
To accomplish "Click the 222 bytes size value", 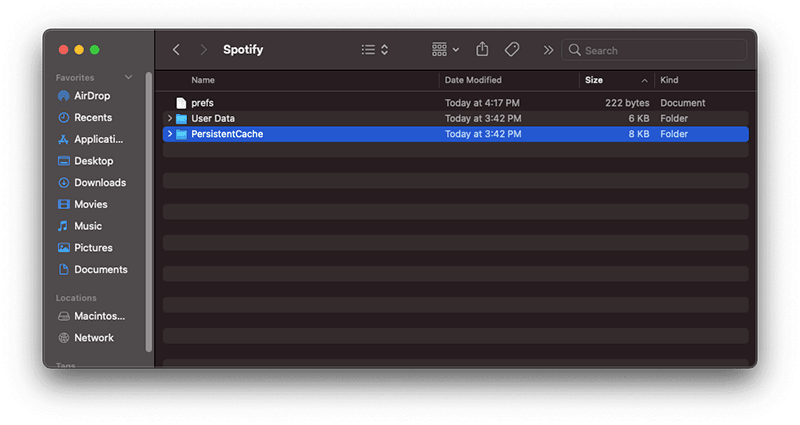I will coord(627,103).
